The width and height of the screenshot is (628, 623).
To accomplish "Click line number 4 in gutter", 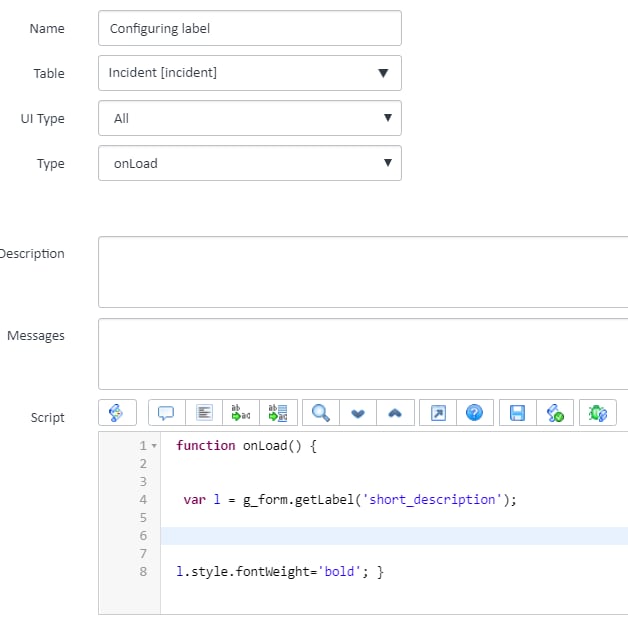I will [x=143, y=500].
